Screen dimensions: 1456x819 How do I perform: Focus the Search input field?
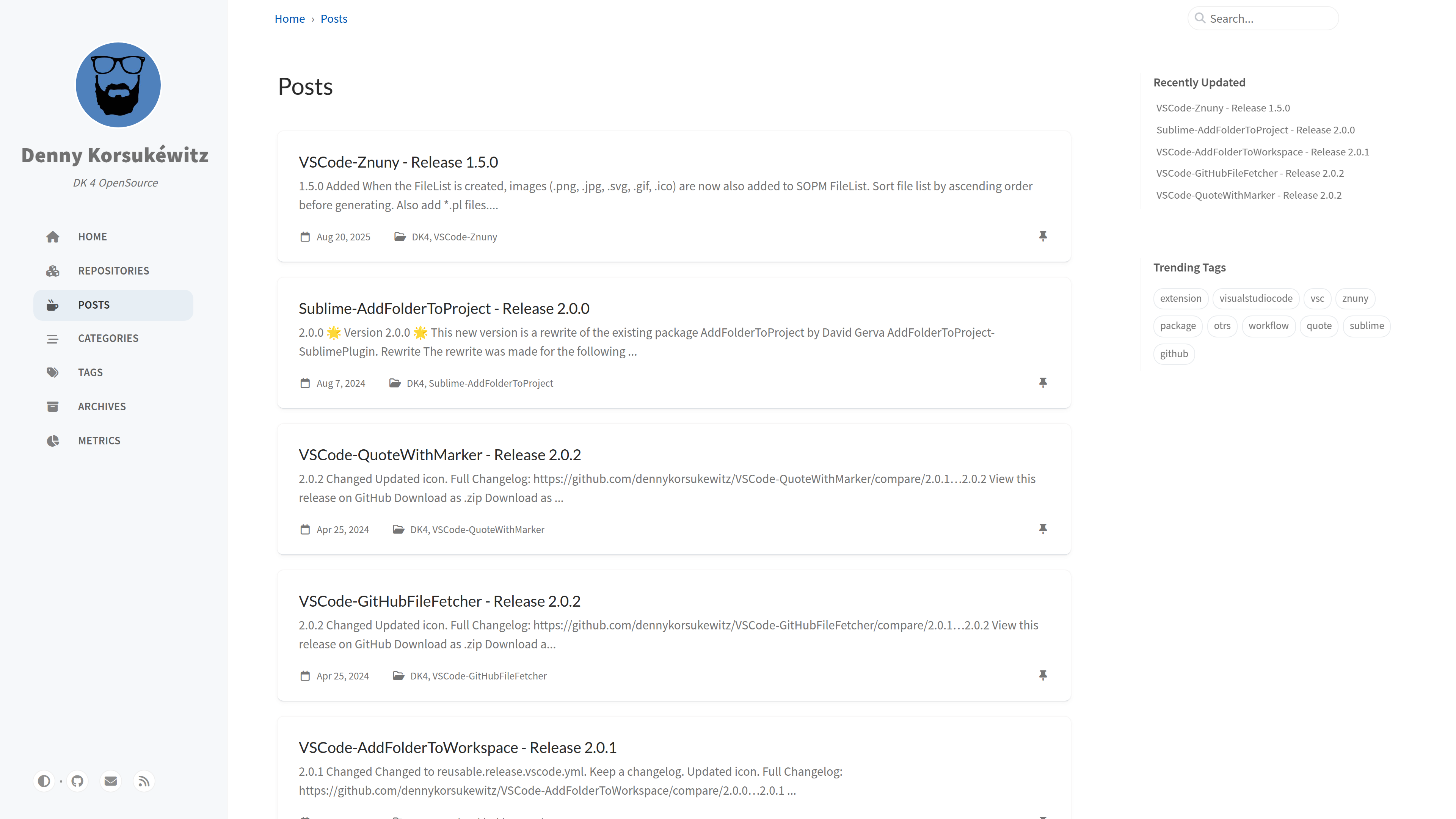(x=1272, y=19)
